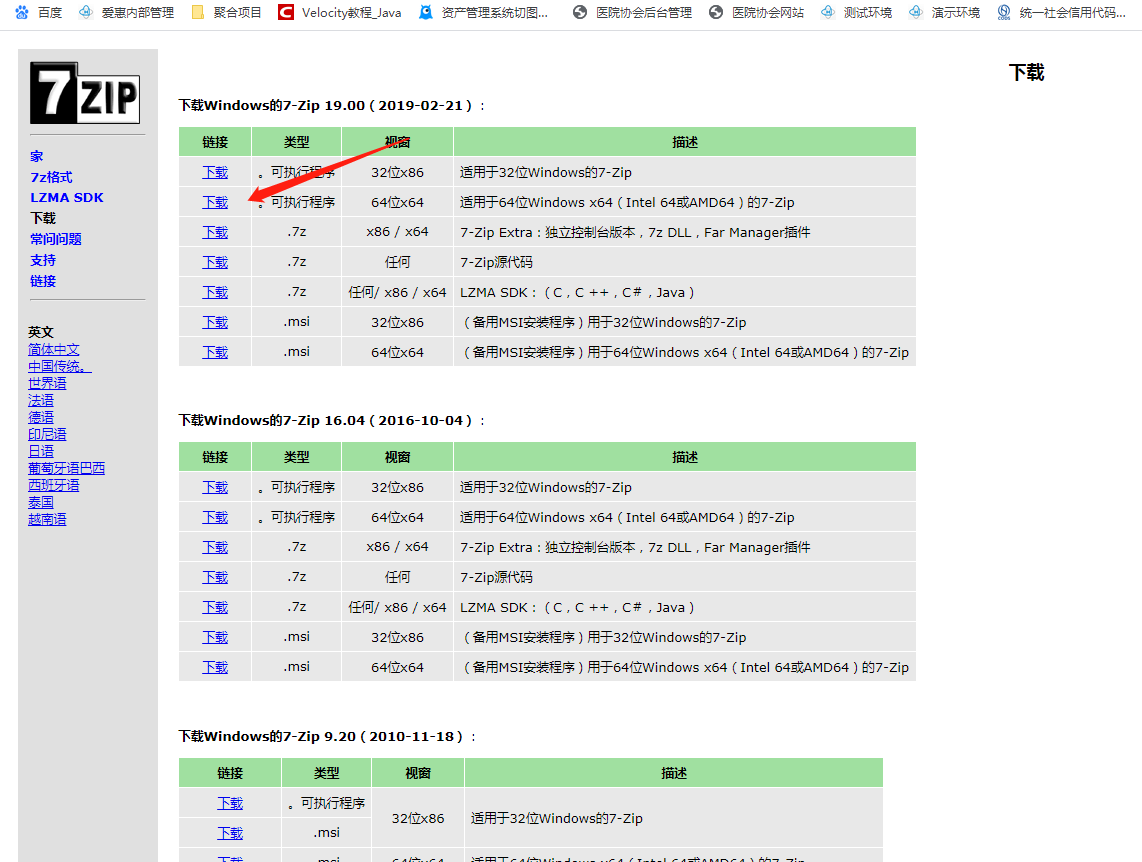Open the 支持 sidebar link

click(43, 260)
